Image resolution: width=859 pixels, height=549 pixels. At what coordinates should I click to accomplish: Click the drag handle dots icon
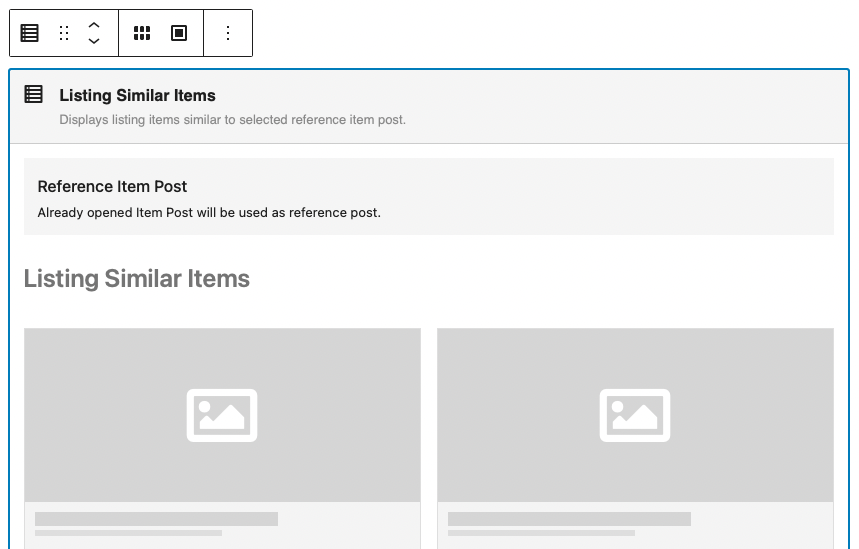(x=64, y=33)
